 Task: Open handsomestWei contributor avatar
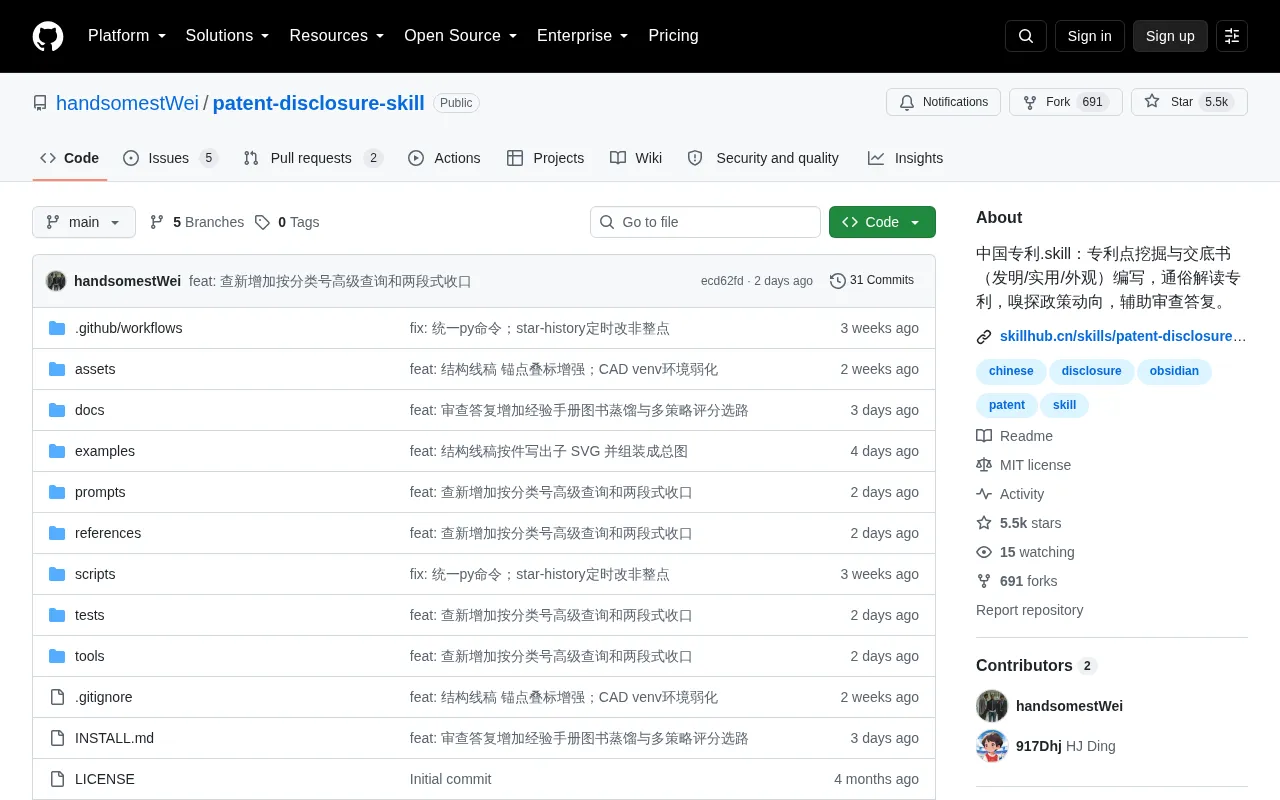992,706
